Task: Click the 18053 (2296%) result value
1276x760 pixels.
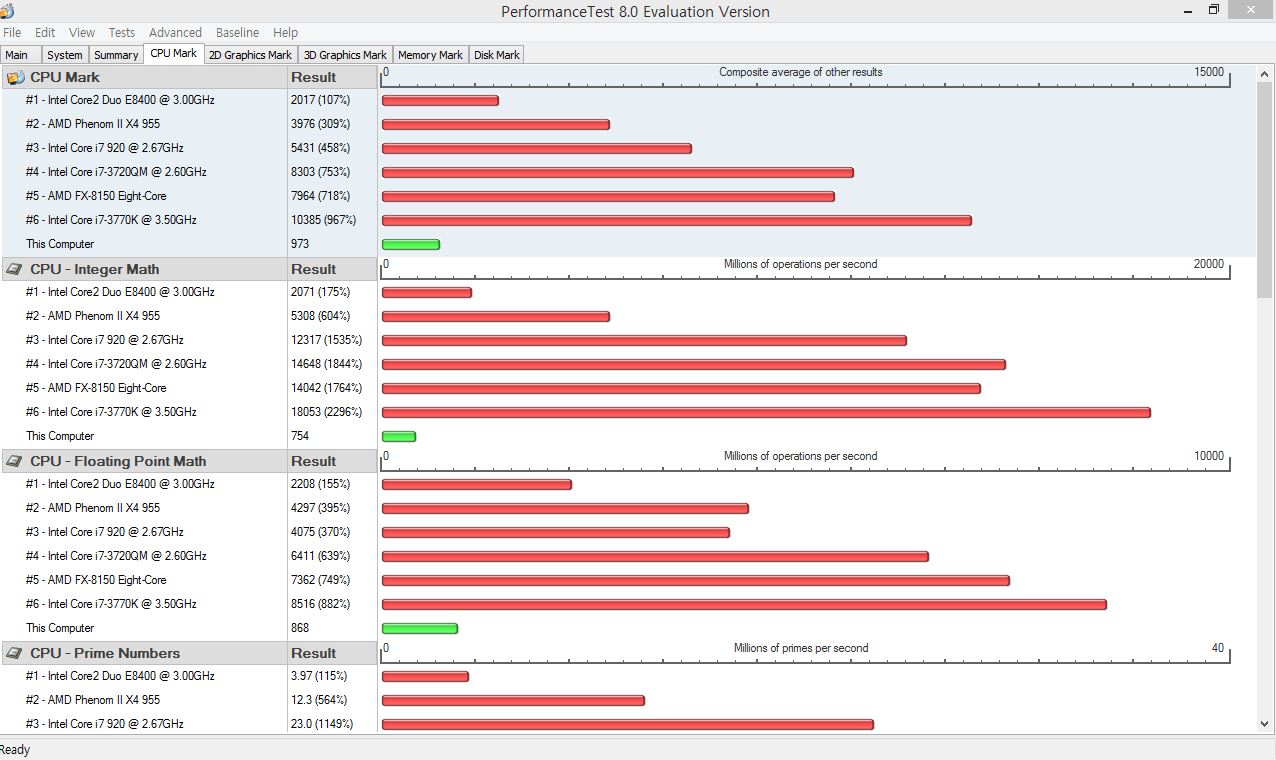Action: [326, 412]
